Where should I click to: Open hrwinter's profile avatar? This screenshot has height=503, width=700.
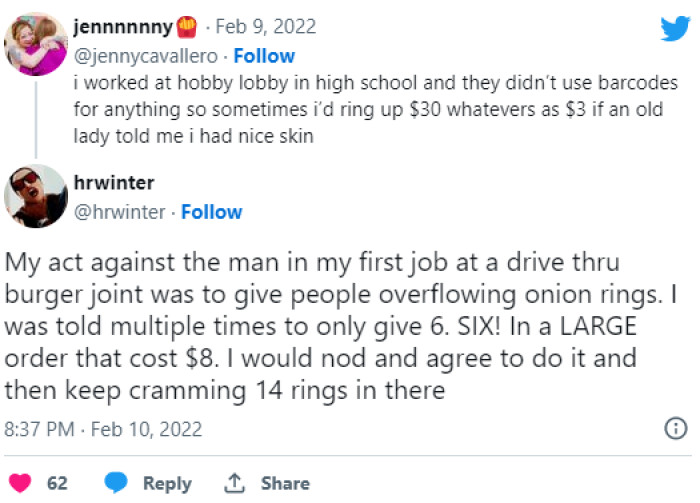pyautogui.click(x=35, y=196)
